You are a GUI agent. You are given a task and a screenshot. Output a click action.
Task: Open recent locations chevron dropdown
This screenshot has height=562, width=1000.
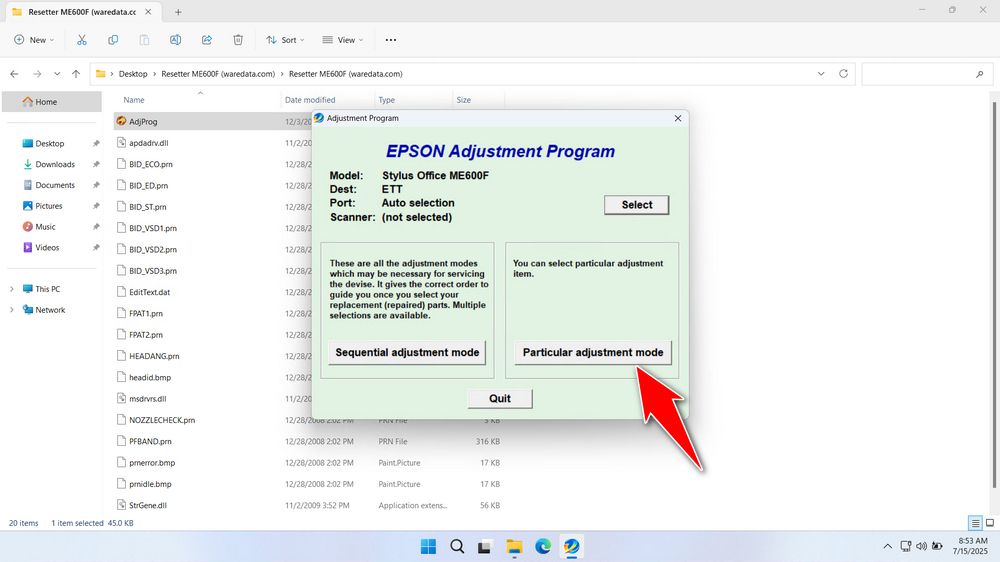57,74
